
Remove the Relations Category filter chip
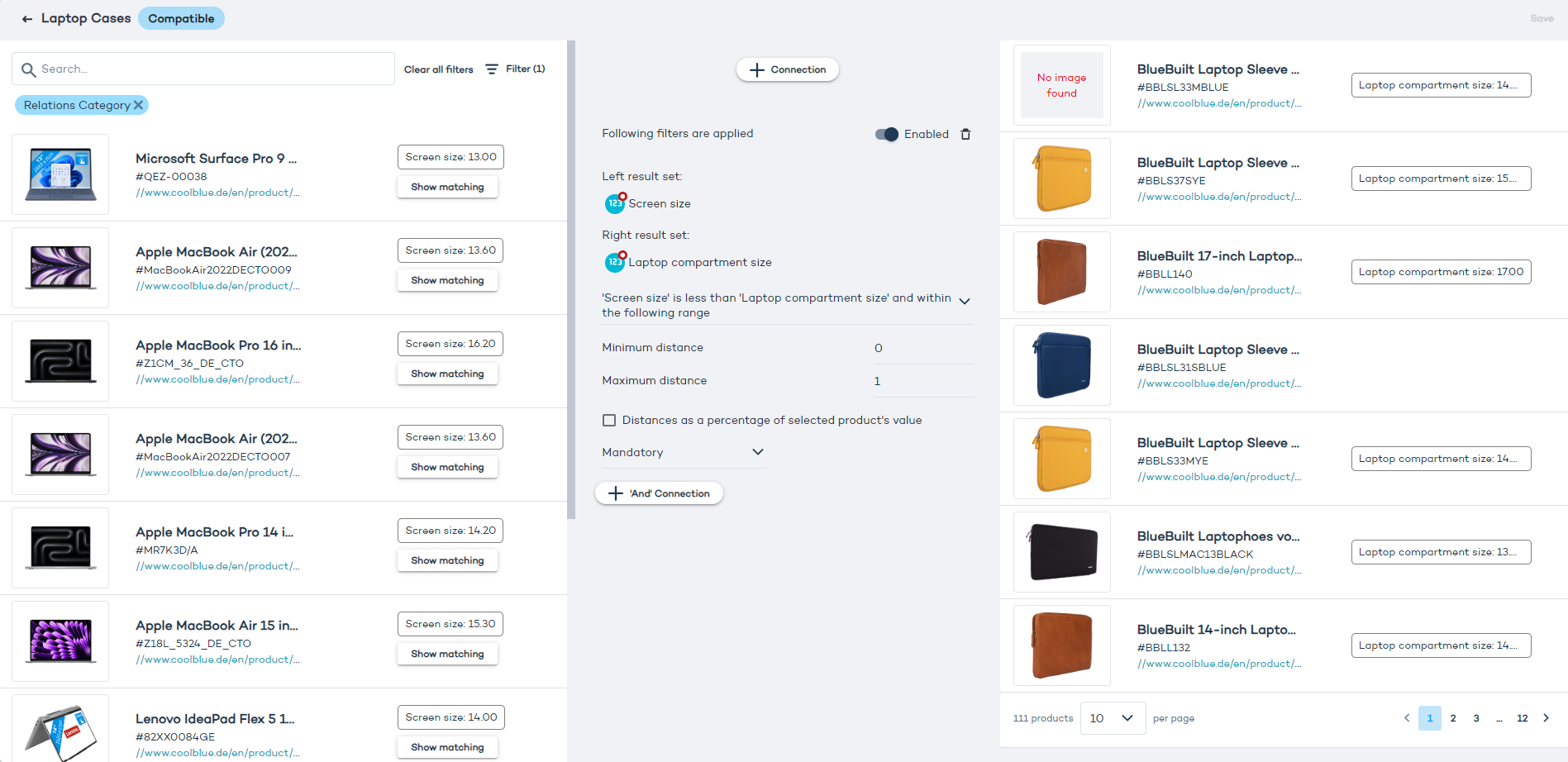[x=138, y=105]
